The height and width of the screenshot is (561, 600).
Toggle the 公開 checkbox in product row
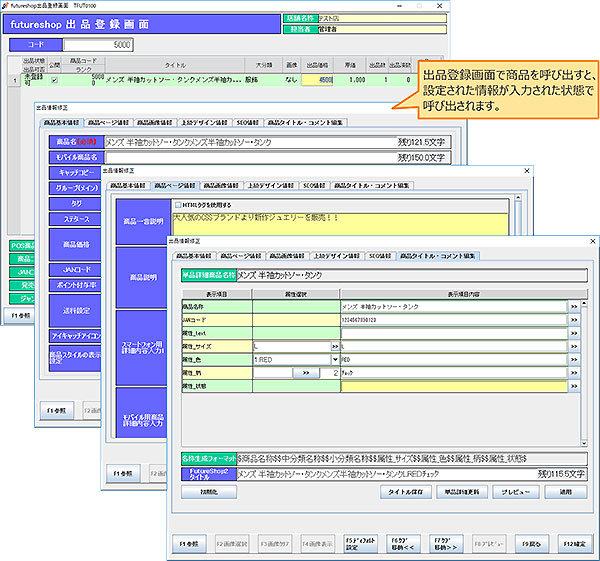click(55, 79)
